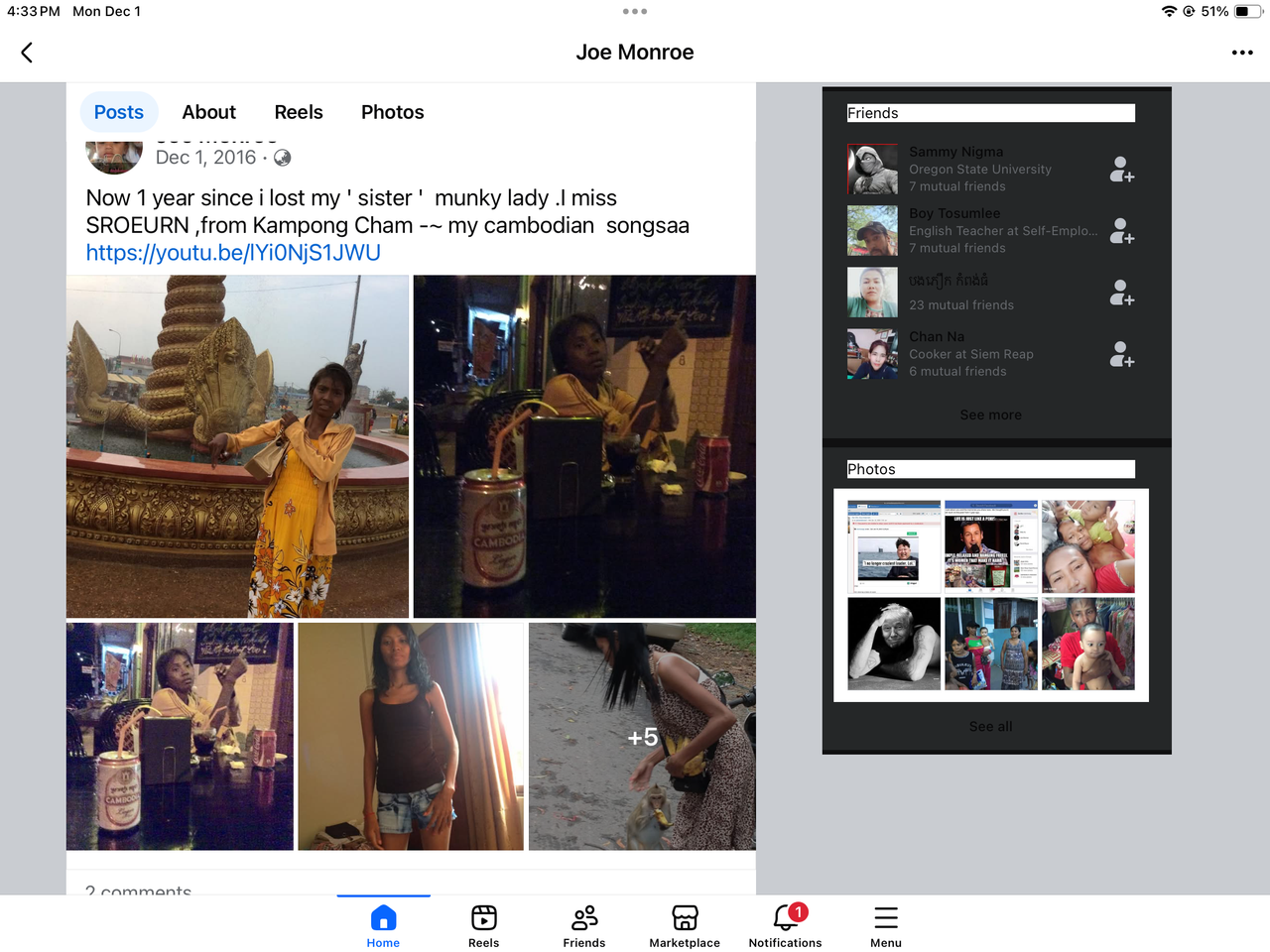Screen dimensions: 1270x952
Task: Switch to the About tab
Action: 209,112
